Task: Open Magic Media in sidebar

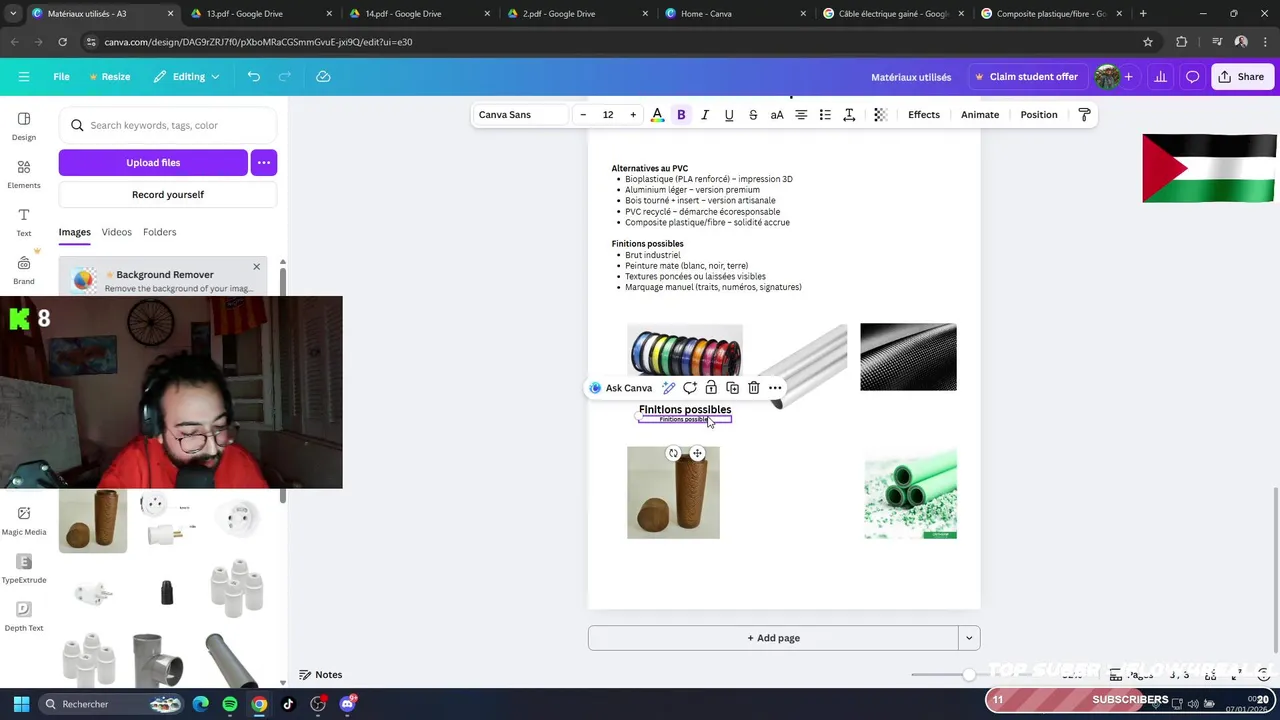Action: 24,520
